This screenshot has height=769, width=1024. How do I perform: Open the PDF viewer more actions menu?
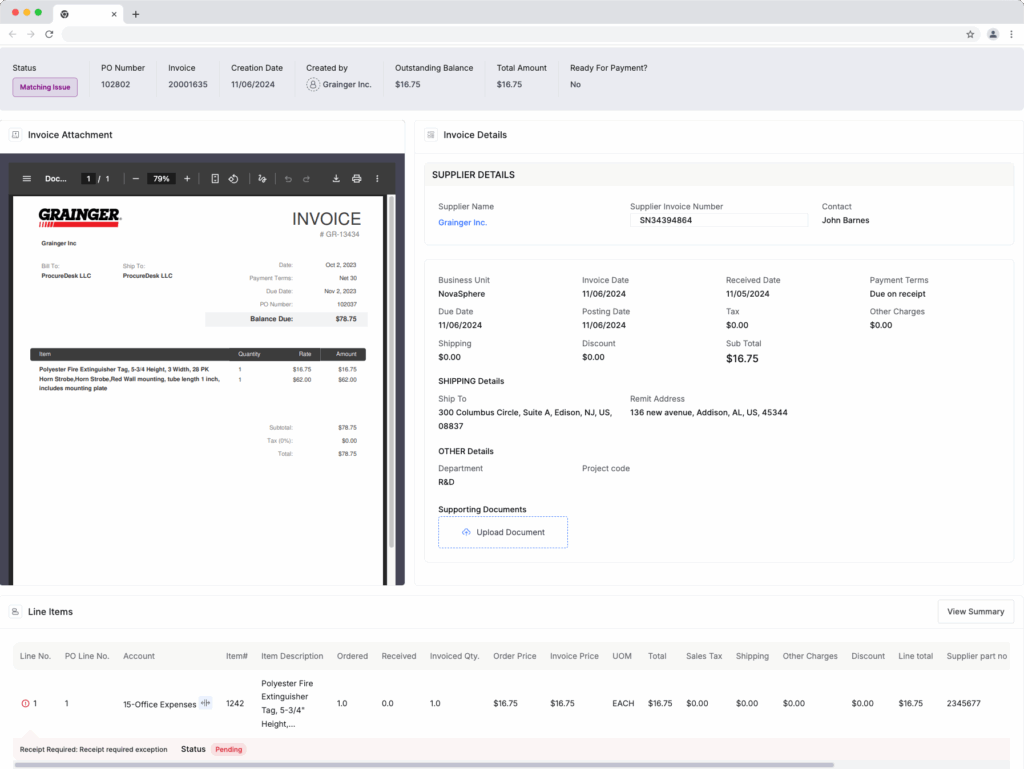coord(377,179)
